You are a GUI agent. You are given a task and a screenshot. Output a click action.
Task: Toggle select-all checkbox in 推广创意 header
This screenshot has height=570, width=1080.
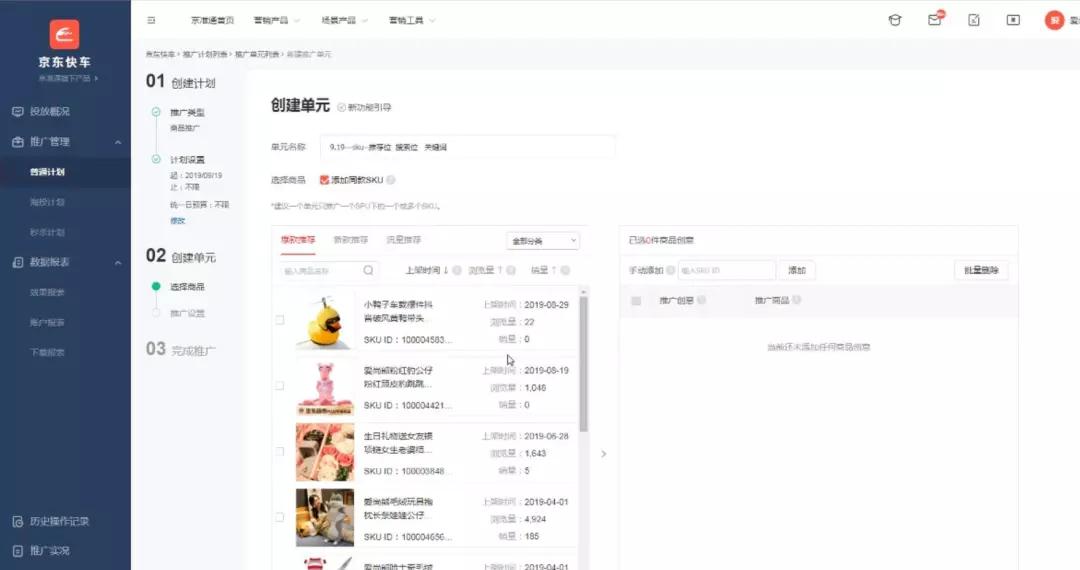click(636, 301)
